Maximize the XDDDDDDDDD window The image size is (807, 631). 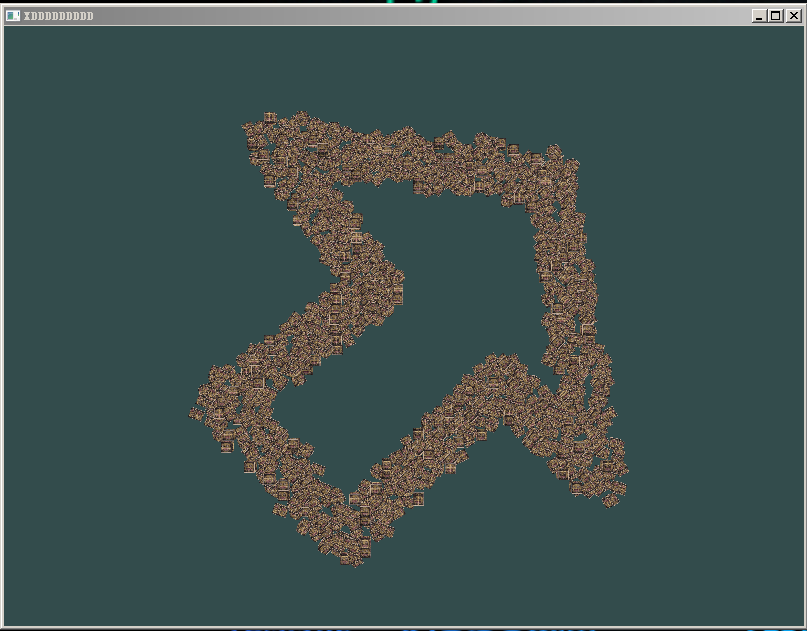pyautogui.click(x=775, y=16)
